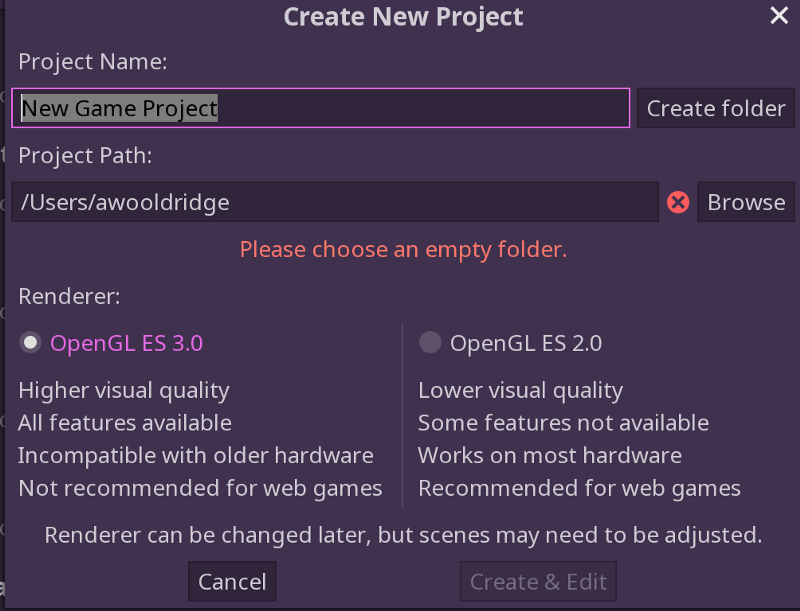Viewport: 800px width, 611px height.
Task: Click the 'Project Name:' label
Action: pyautogui.click(x=93, y=62)
